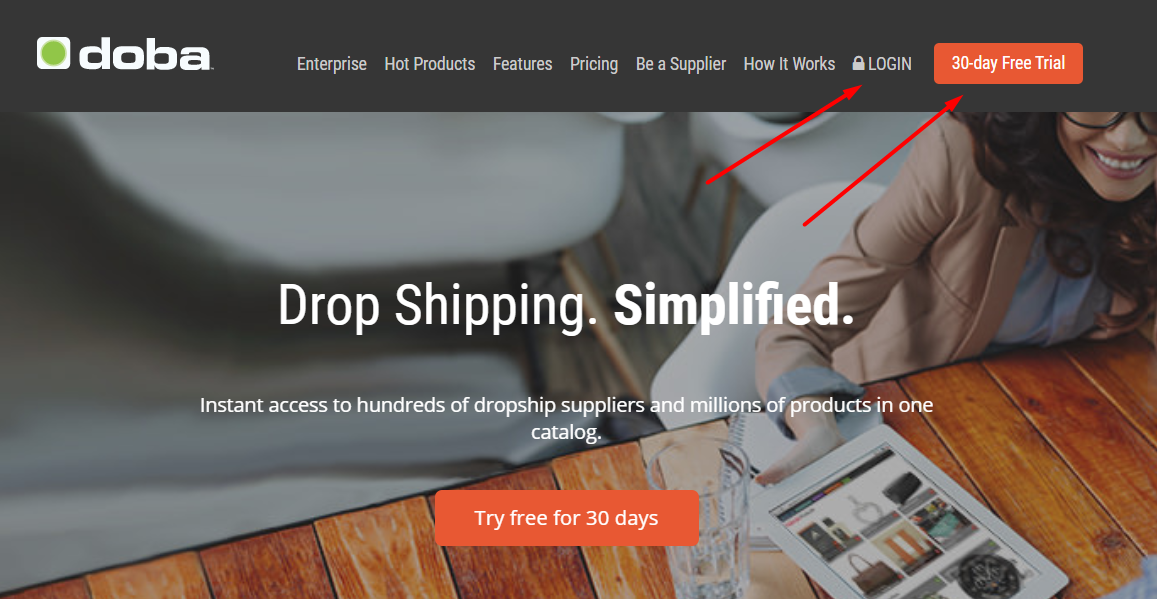Image resolution: width=1157 pixels, height=599 pixels.
Task: Open How It Works link
Action: coord(790,64)
